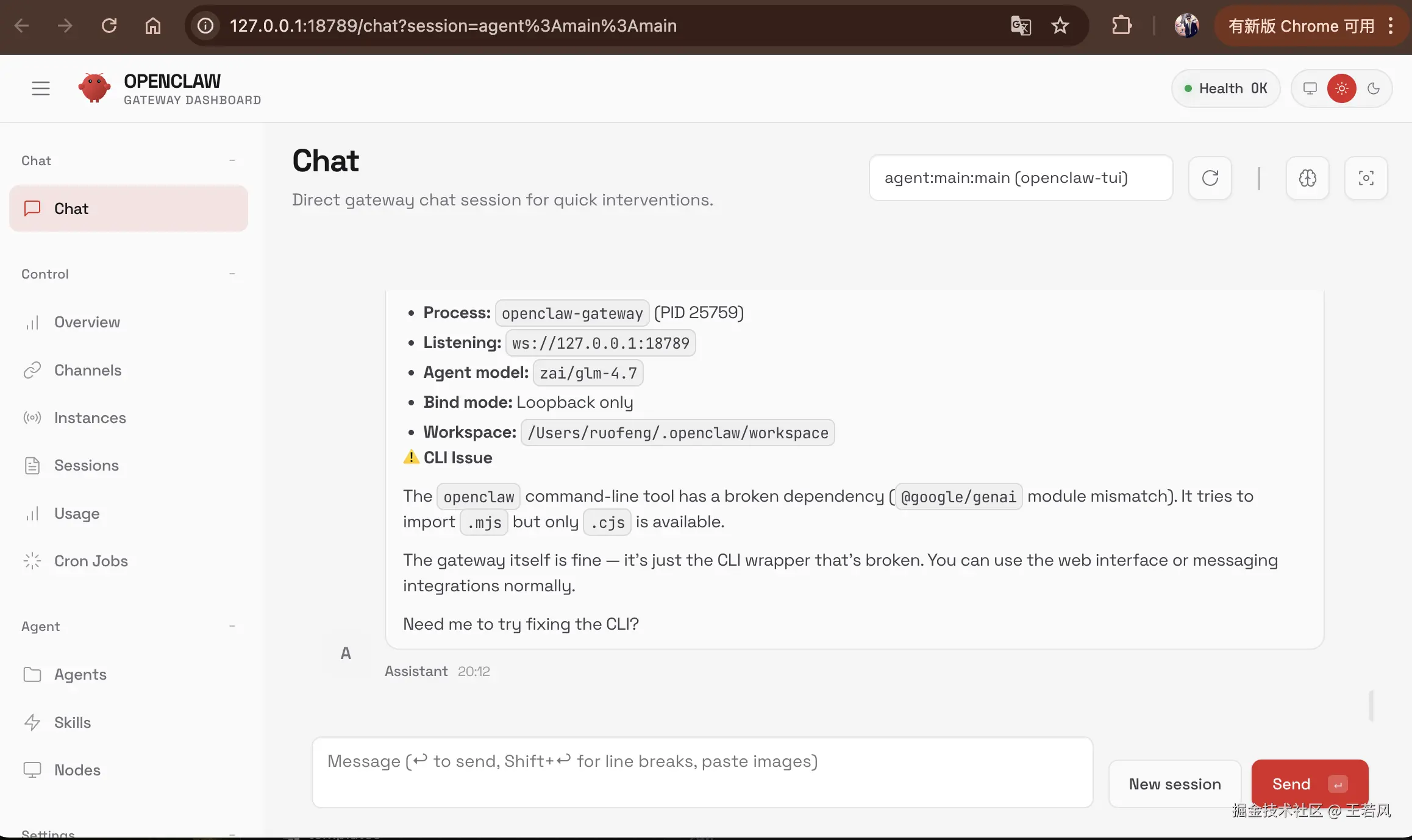
Task: Click the hamburger menu icon
Action: tap(41, 88)
